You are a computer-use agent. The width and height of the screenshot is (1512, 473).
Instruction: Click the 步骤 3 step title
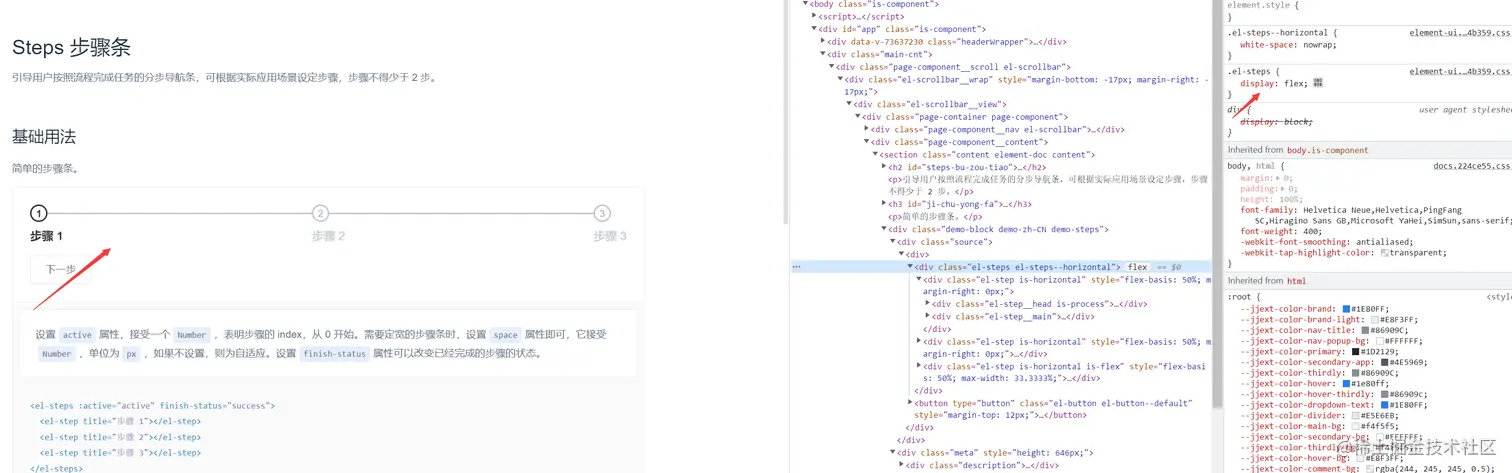point(610,236)
